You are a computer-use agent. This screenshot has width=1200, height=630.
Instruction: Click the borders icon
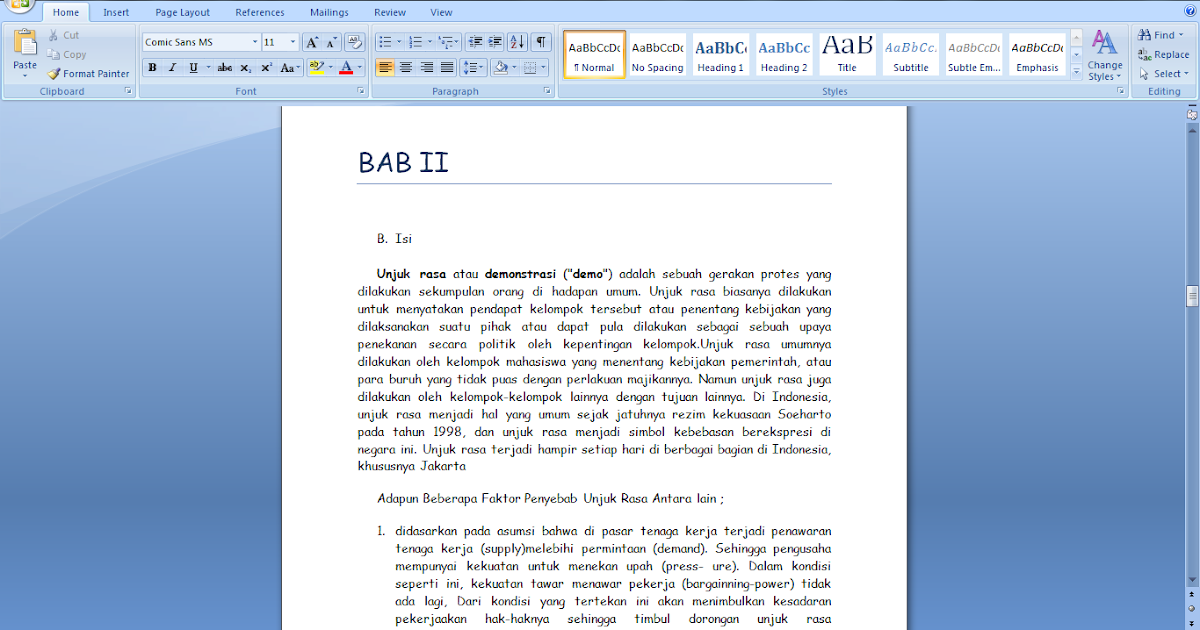[x=530, y=68]
